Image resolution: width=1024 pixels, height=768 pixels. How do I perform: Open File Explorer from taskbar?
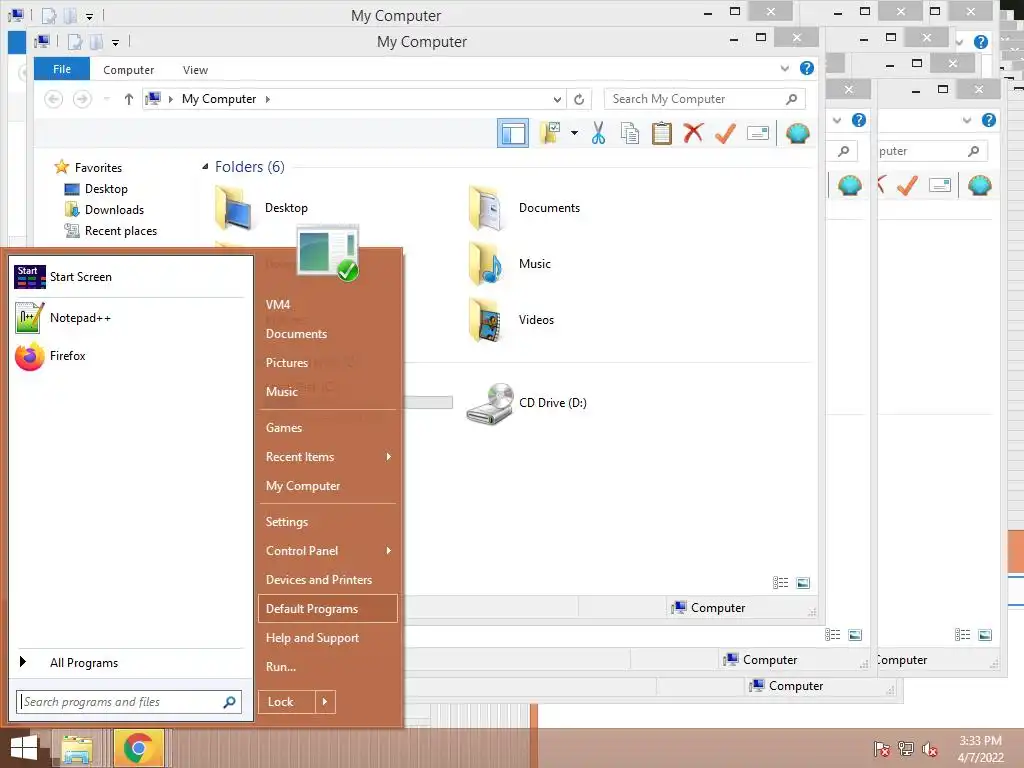click(78, 749)
